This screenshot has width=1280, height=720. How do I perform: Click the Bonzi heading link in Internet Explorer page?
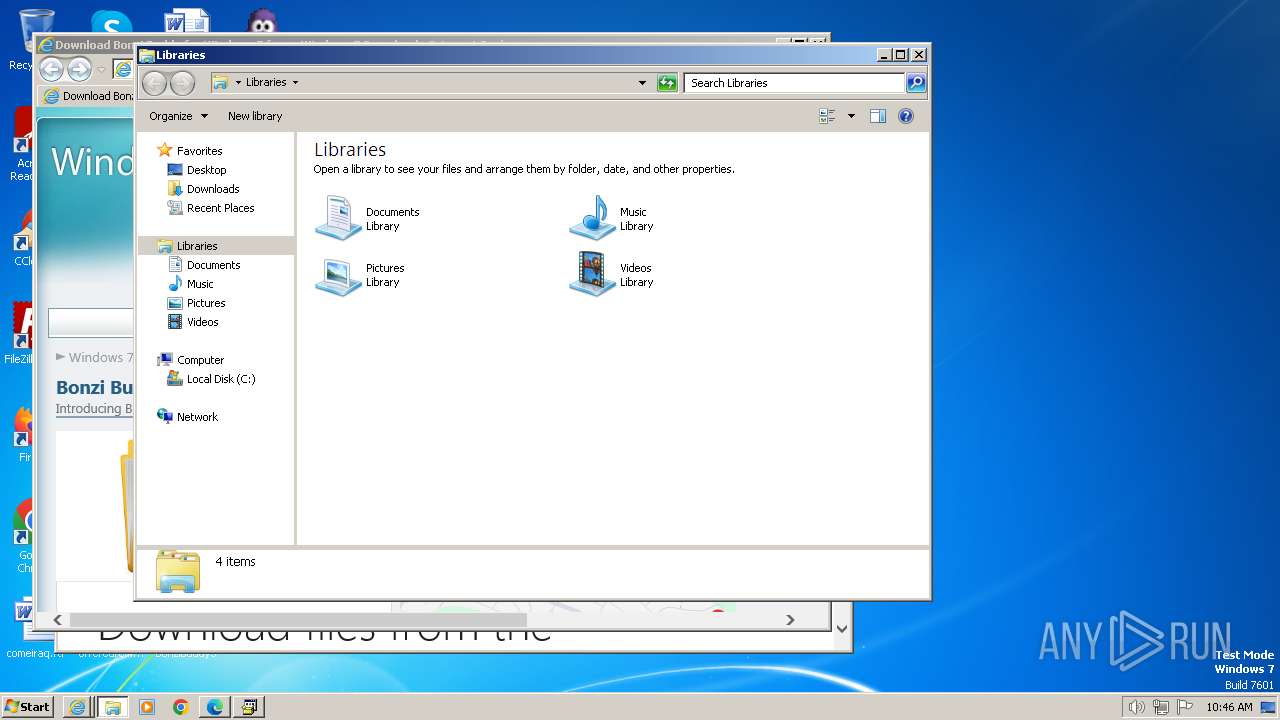[95, 387]
